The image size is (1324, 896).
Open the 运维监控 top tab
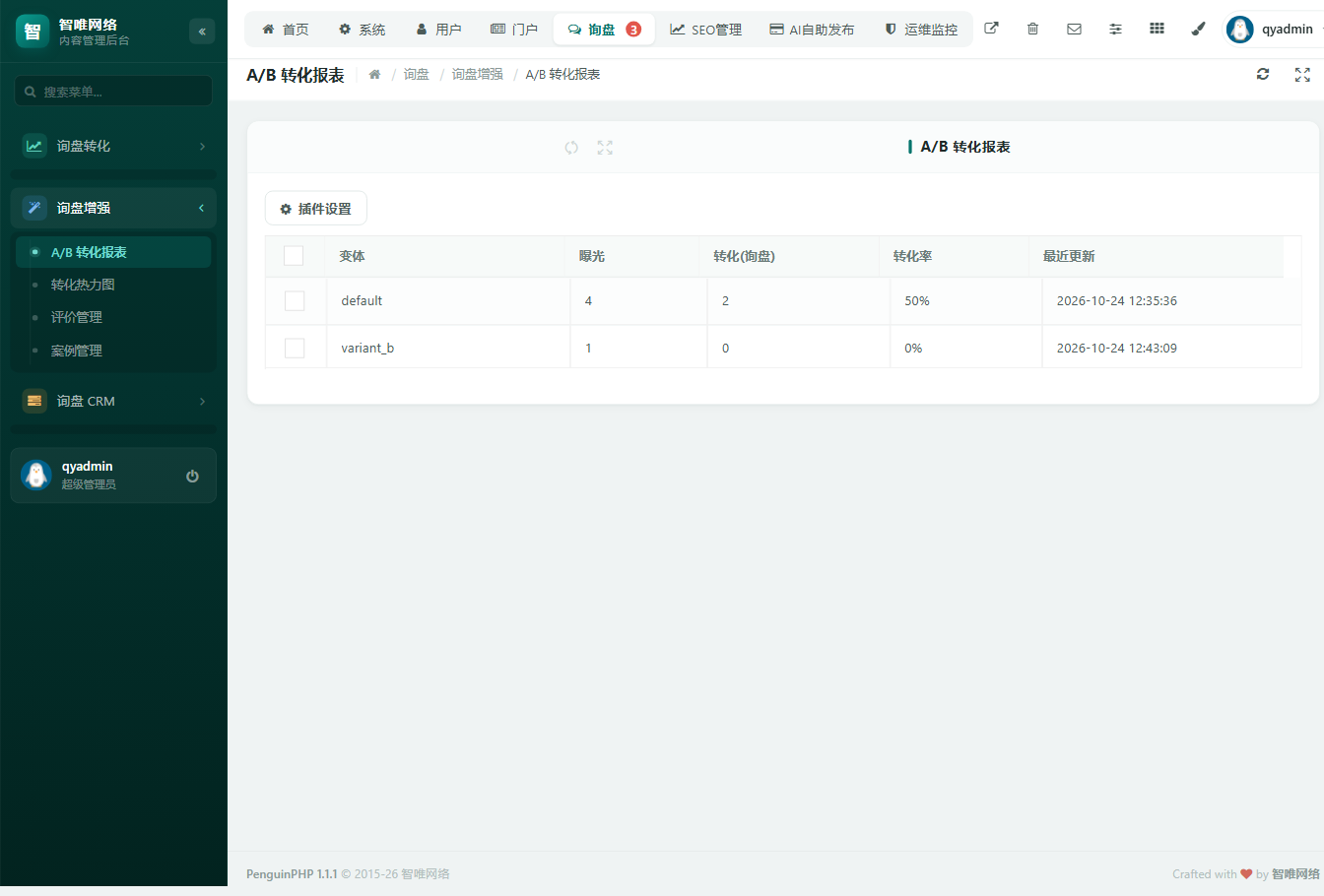point(921,30)
